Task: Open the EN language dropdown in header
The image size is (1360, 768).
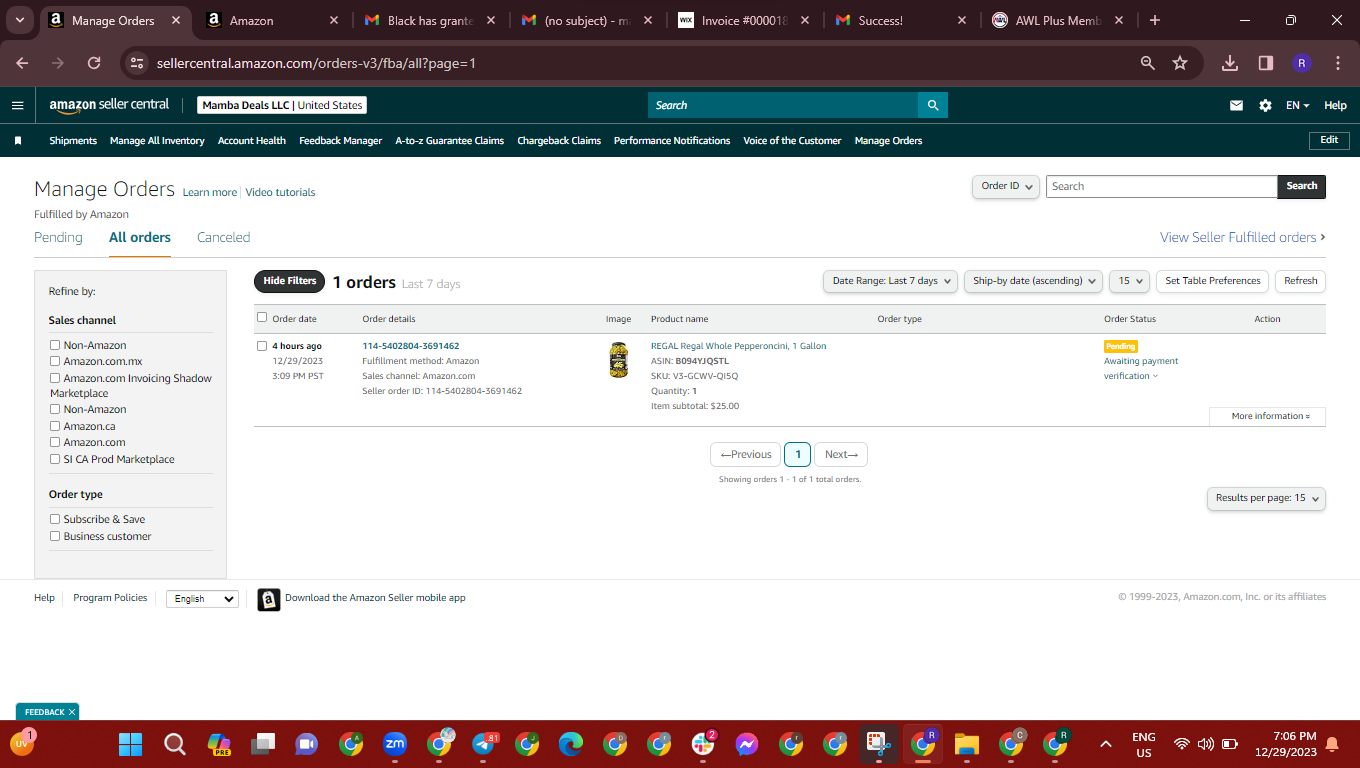Action: coord(1297,105)
